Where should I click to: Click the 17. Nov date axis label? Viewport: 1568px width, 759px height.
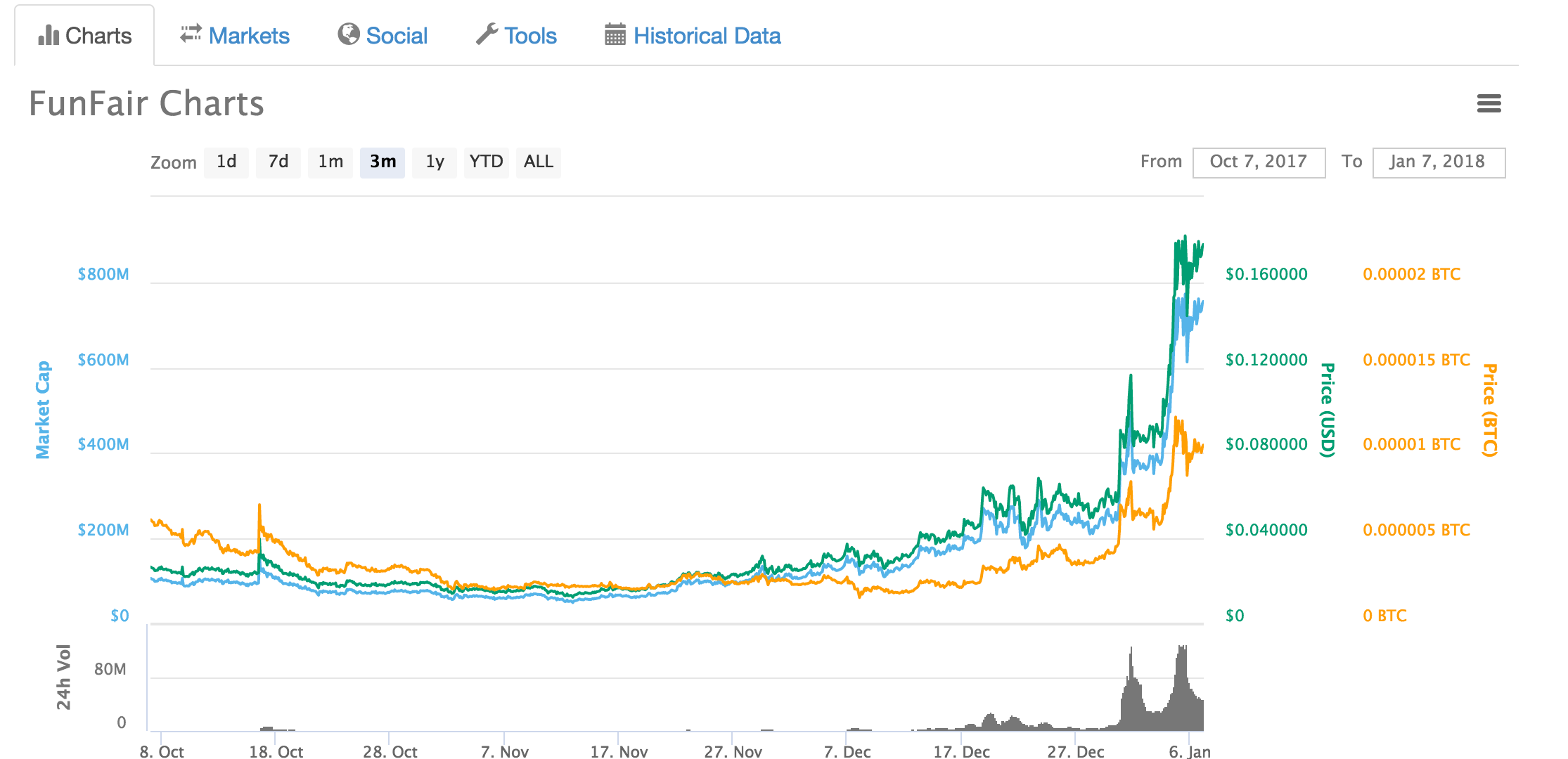[x=619, y=751]
